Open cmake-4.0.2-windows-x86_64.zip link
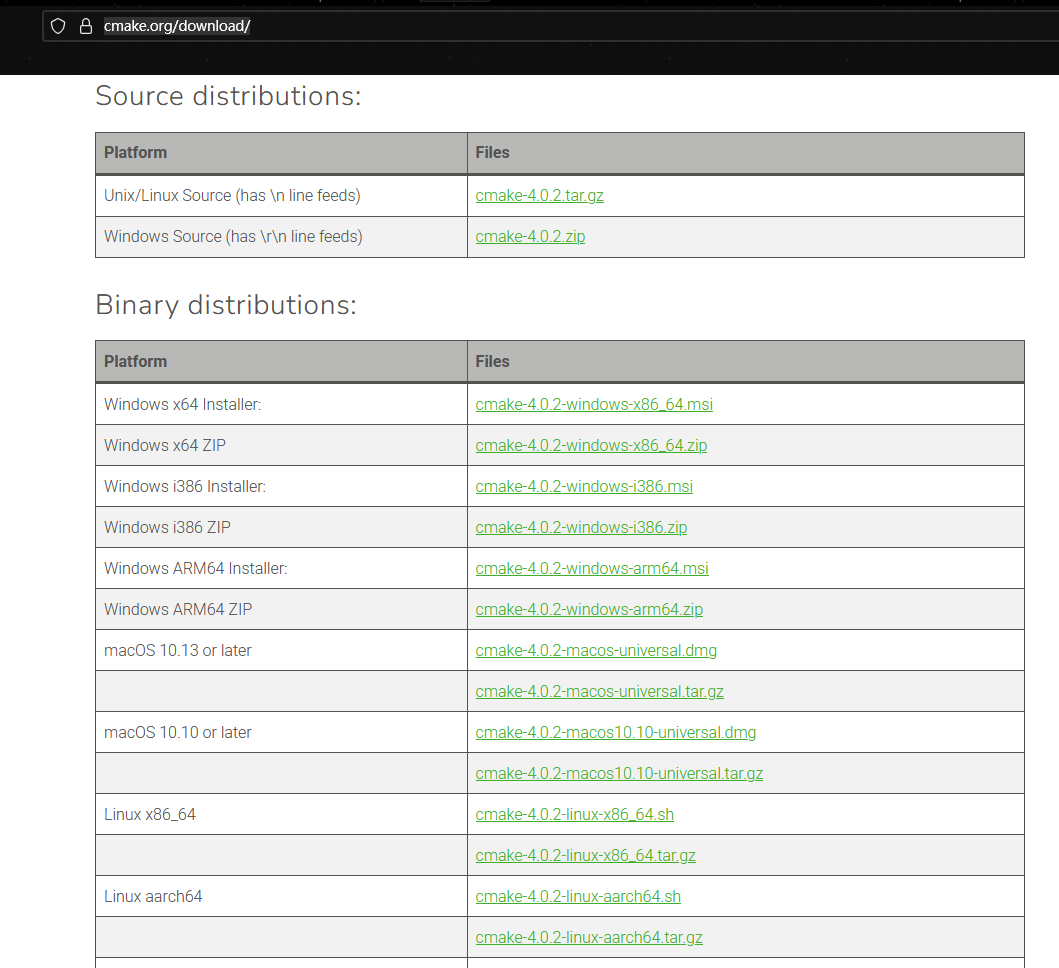 (591, 445)
